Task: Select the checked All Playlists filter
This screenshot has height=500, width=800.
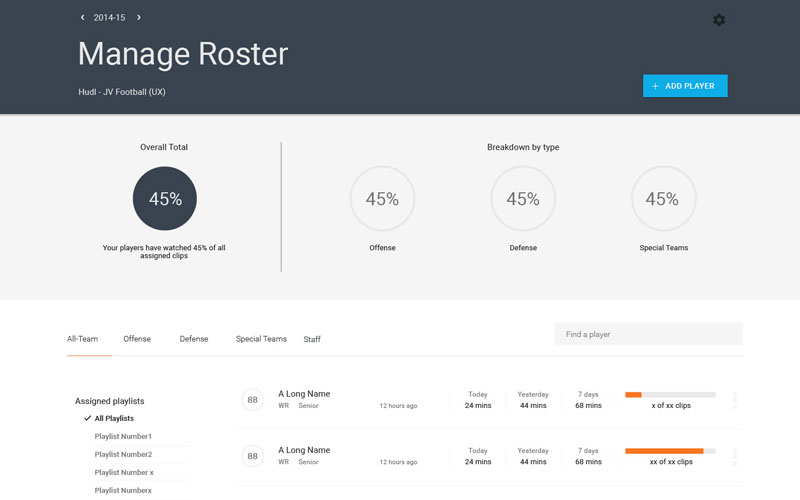Action: [x=113, y=418]
